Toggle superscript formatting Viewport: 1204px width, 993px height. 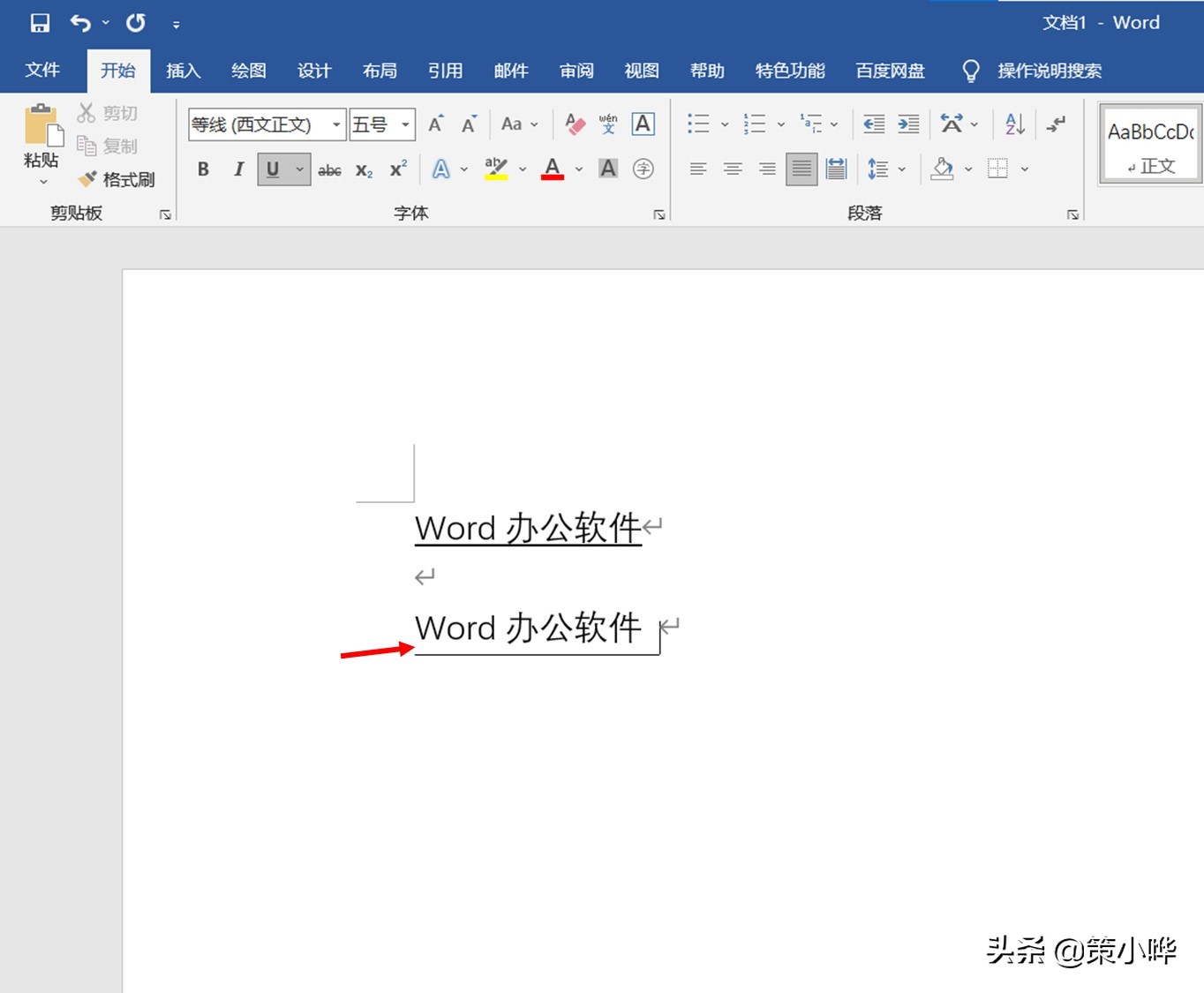[399, 169]
